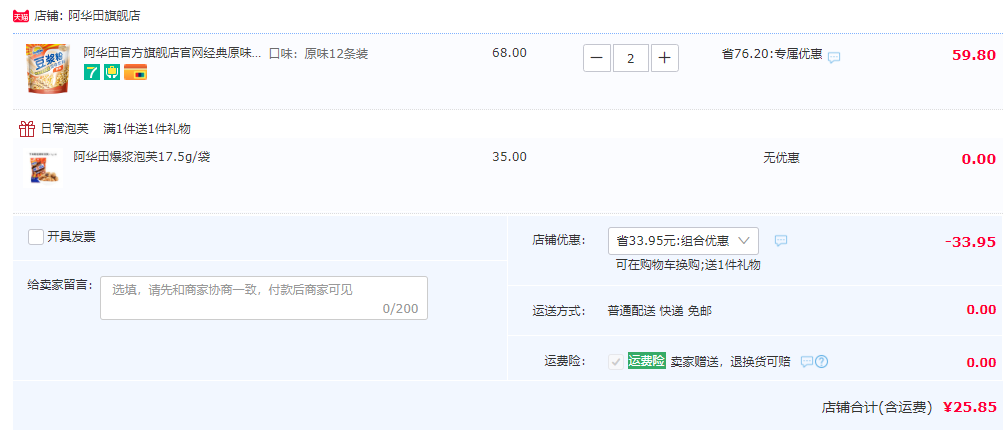Select the 可在购物车换购;送1件礼物 note
The width and height of the screenshot is (1004, 430).
pos(688,265)
